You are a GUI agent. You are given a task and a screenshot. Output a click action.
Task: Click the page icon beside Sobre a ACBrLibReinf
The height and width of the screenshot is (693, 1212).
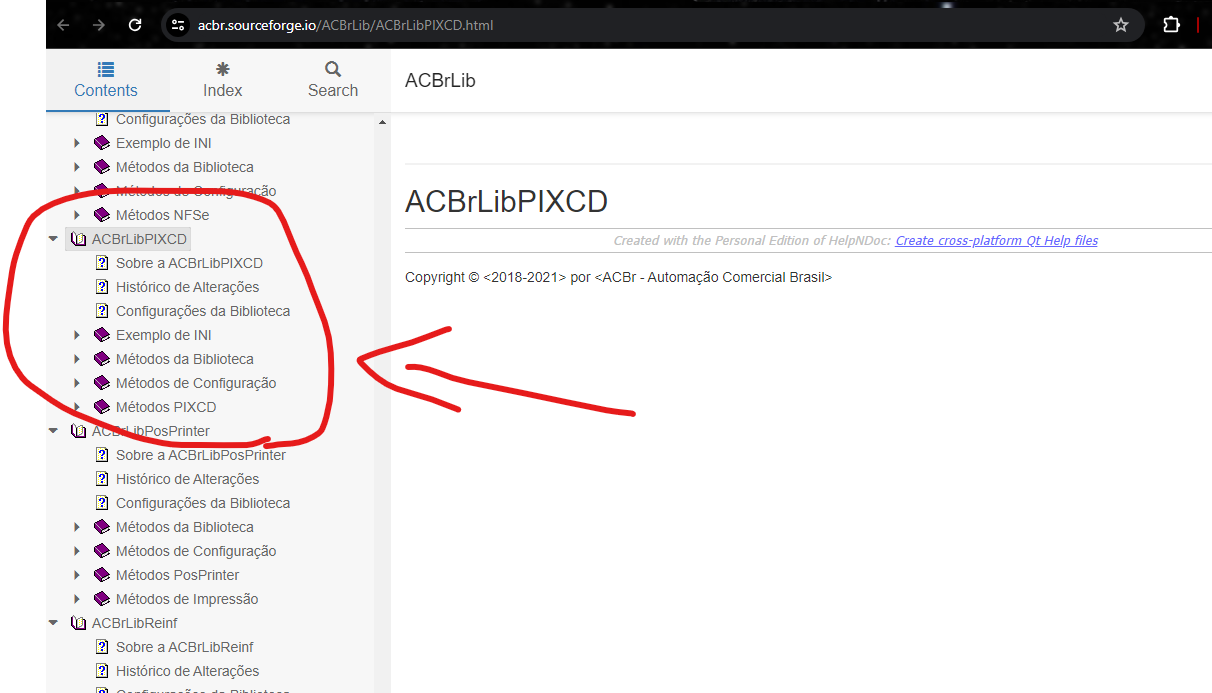coord(102,647)
